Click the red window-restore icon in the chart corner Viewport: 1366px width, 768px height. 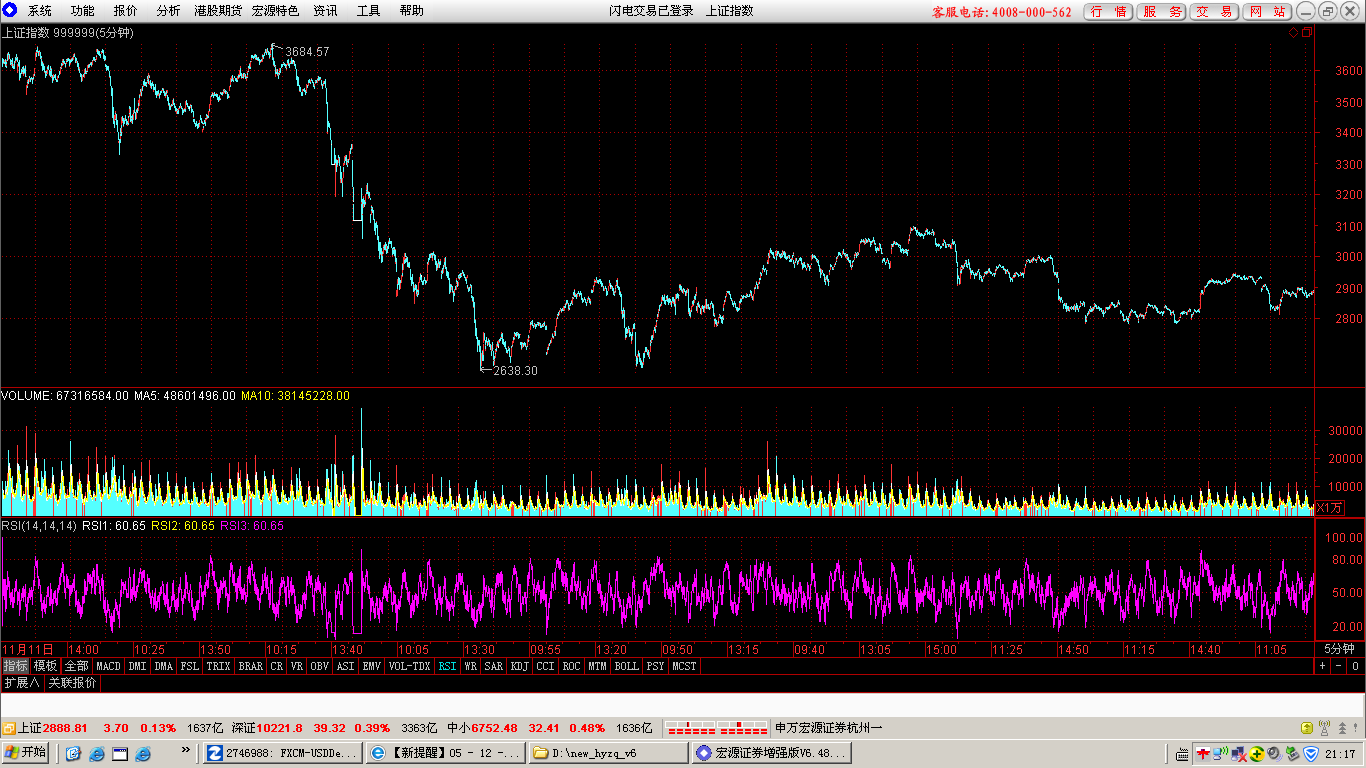tap(1306, 32)
